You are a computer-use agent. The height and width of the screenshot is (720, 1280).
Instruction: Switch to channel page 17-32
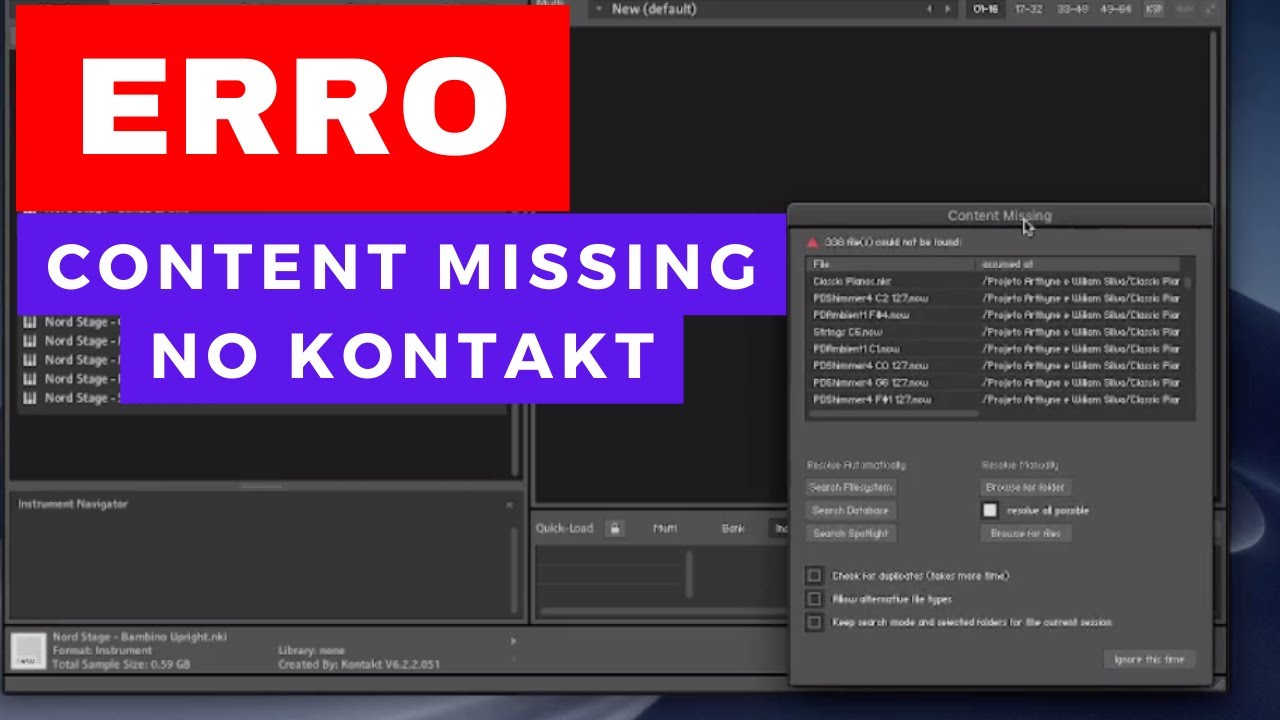[1028, 9]
